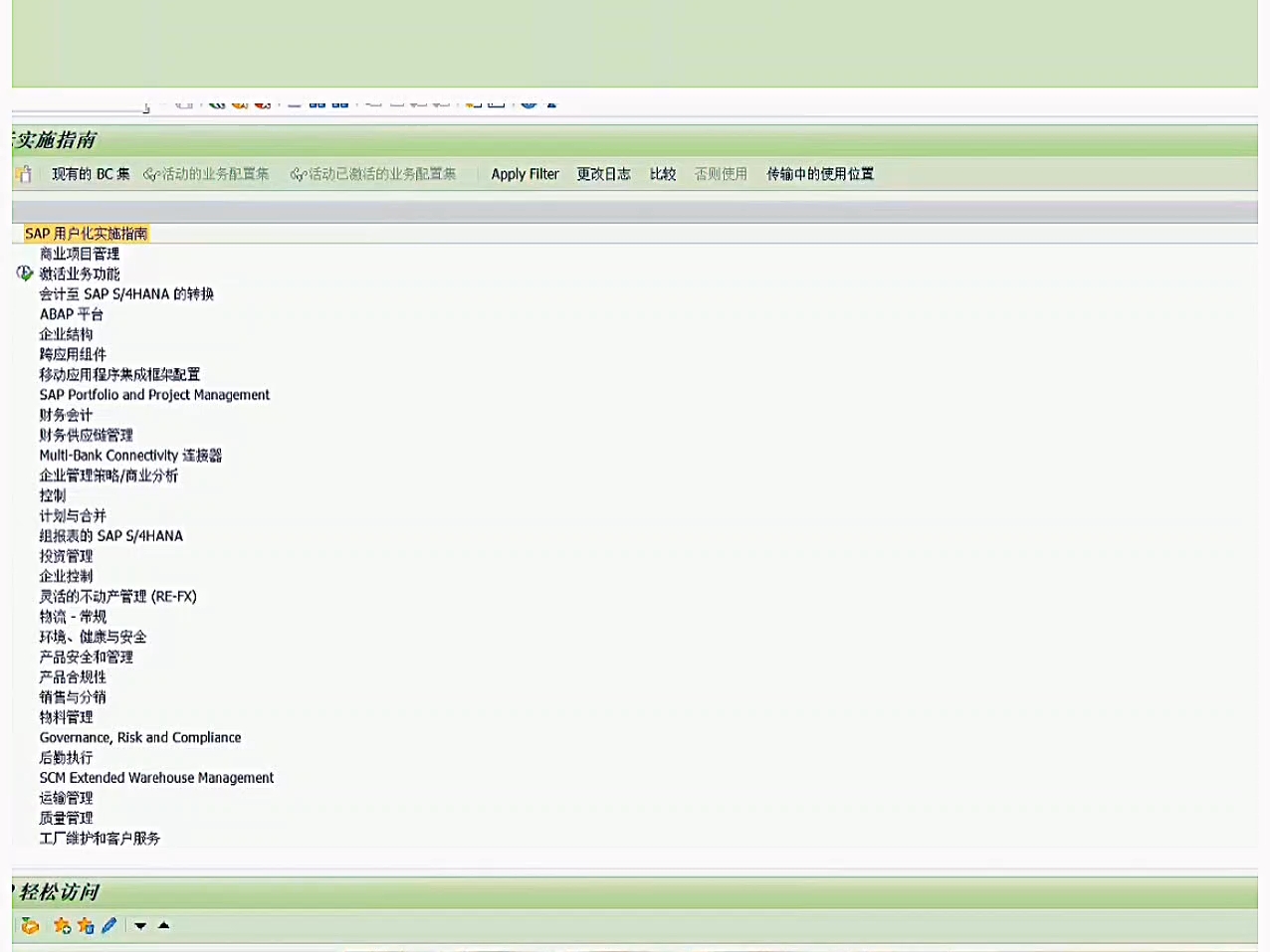1270x952 pixels.
Task: Select the 销售与分销 tree node
Action: click(x=73, y=697)
